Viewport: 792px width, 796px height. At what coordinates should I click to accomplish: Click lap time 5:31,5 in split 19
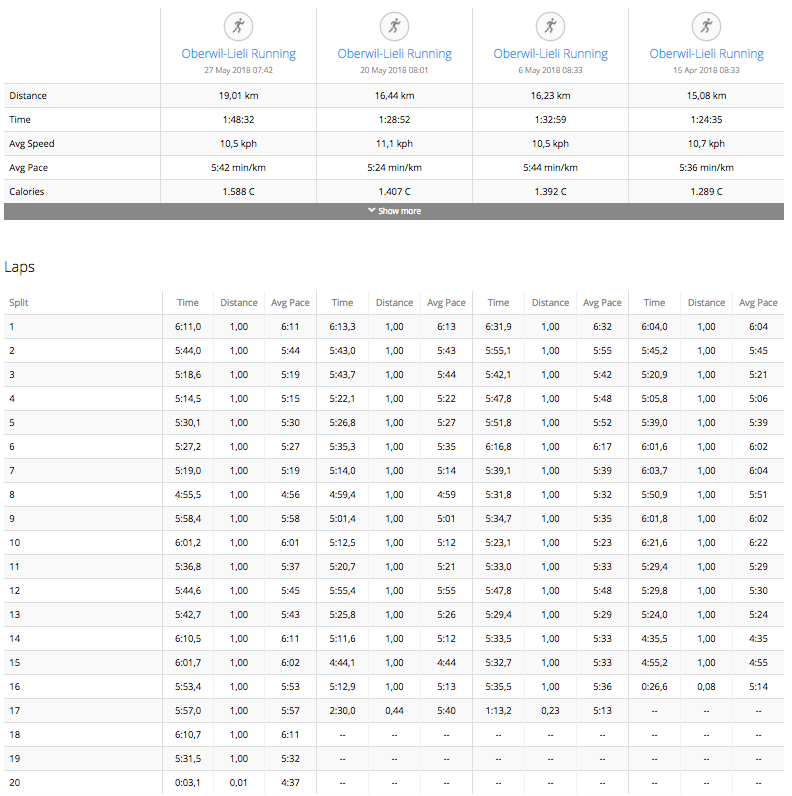coord(188,758)
